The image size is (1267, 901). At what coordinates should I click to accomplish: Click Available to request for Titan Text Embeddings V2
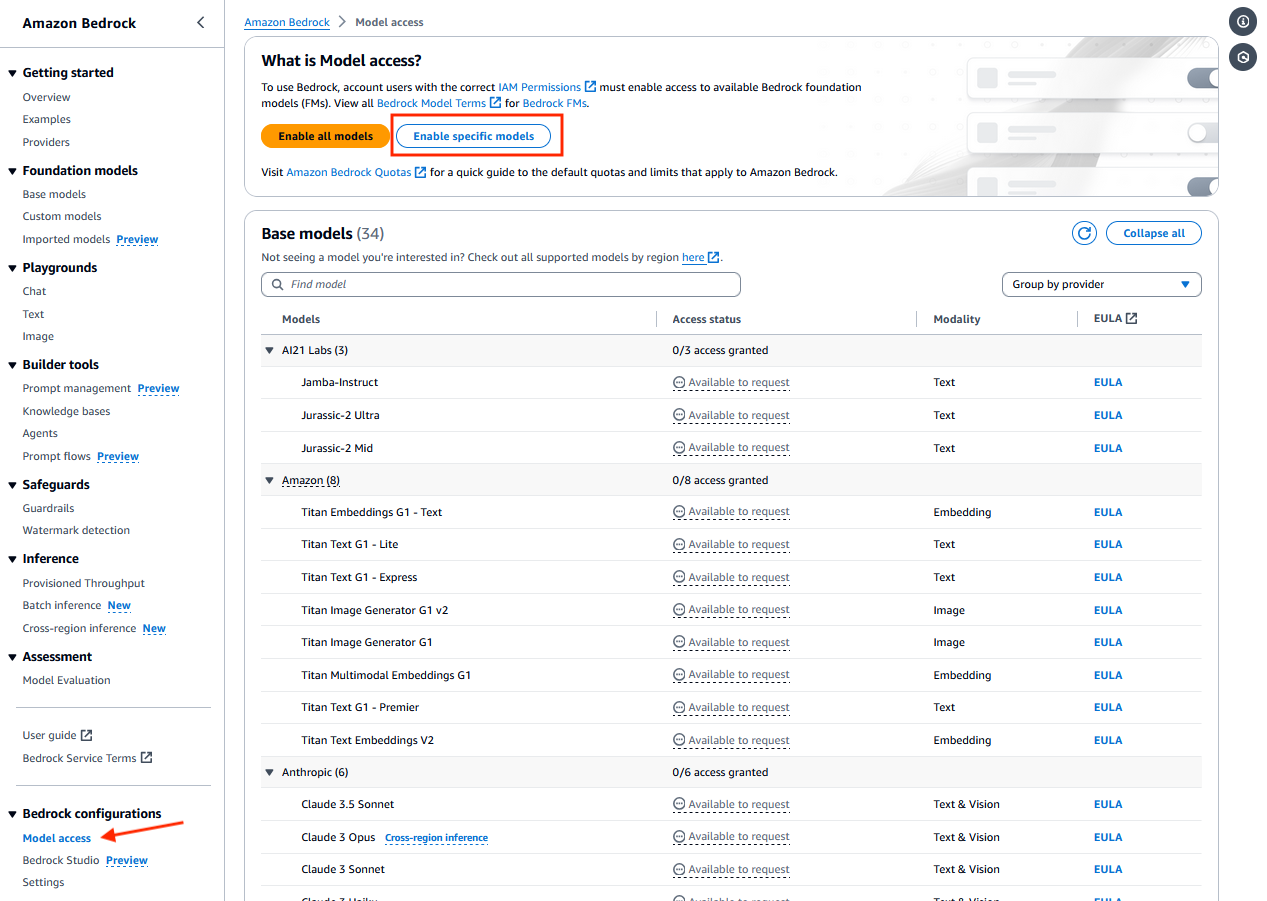(739, 740)
